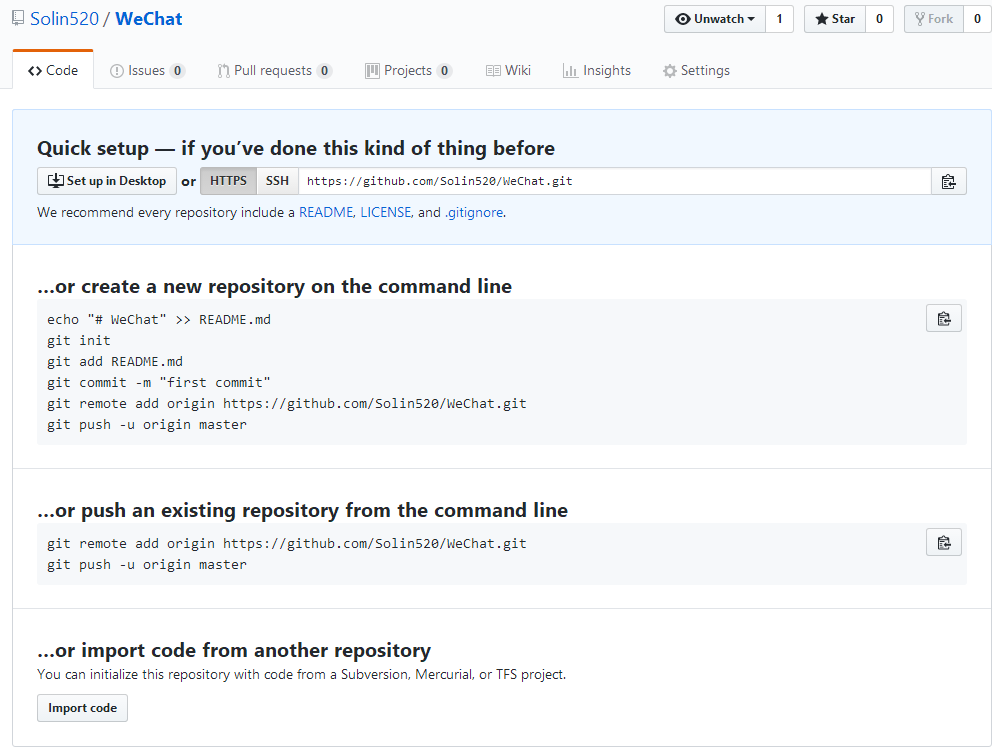
Task: Star the WeChat repository
Action: pos(835,19)
